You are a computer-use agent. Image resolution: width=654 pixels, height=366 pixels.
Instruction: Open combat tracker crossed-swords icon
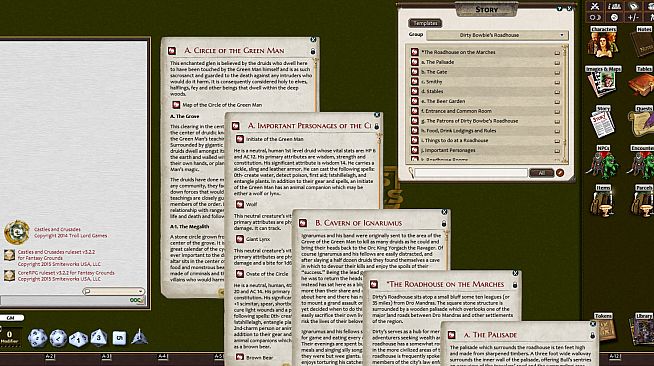coord(595,6)
